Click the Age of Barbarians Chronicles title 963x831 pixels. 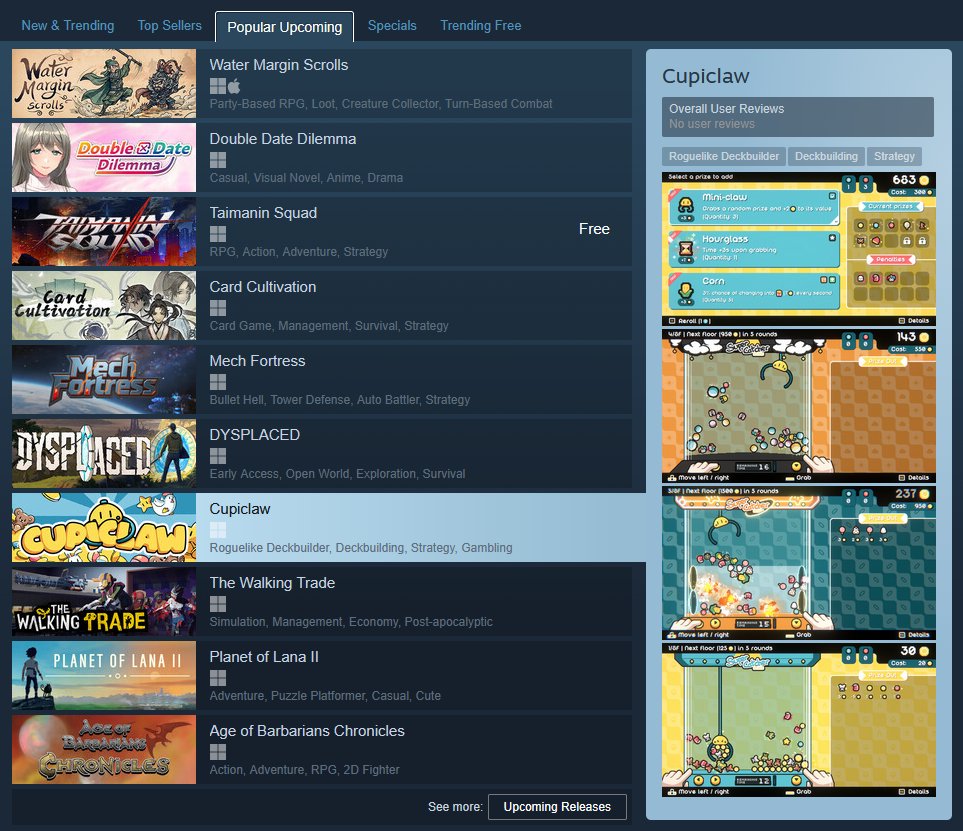(307, 731)
